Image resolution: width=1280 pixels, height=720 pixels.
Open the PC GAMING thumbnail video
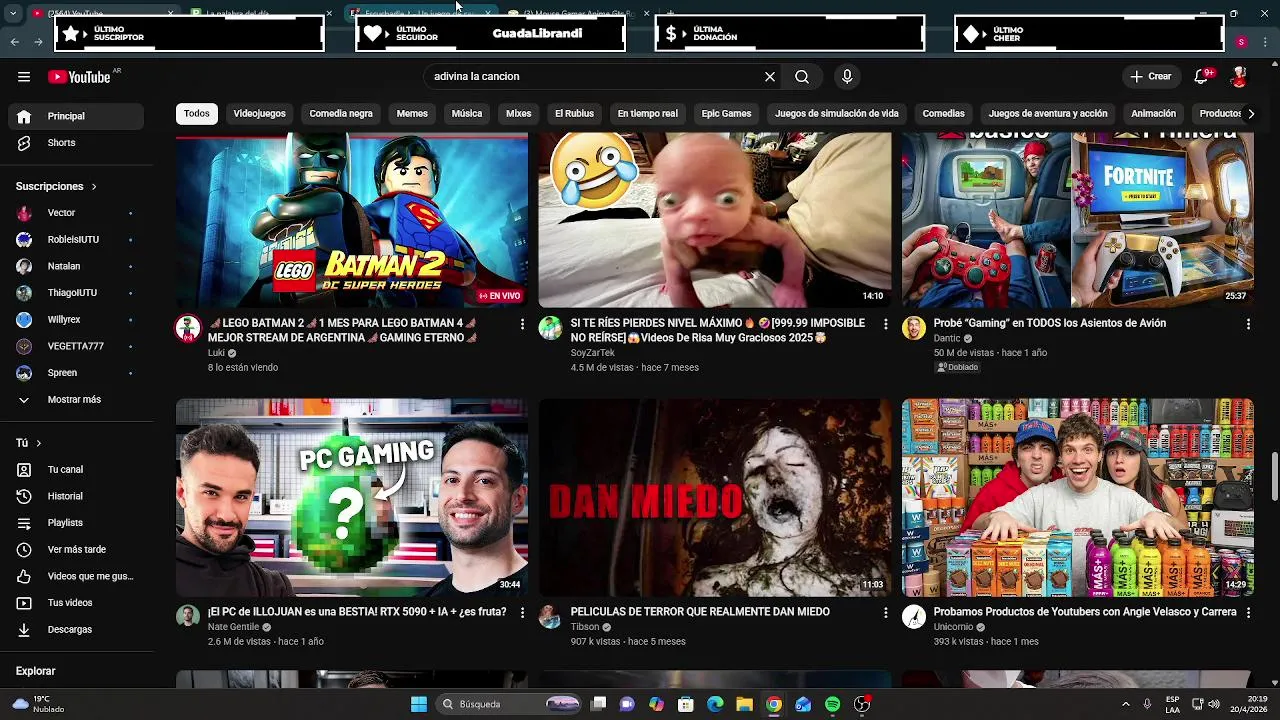(x=352, y=498)
